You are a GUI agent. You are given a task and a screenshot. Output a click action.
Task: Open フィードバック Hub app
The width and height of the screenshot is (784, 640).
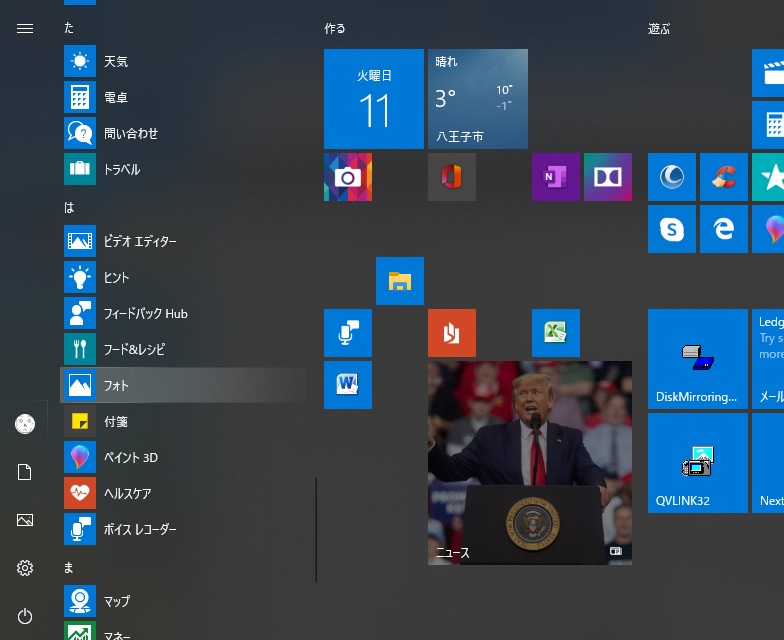pos(185,313)
